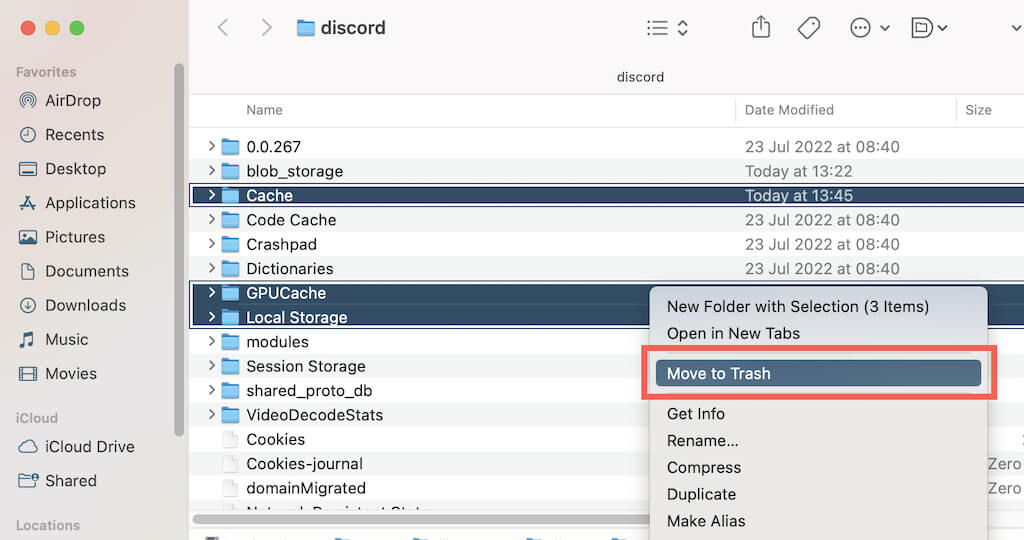Open iCloud Drive in the sidebar
Viewport: 1024px width, 540px height.
click(89, 447)
